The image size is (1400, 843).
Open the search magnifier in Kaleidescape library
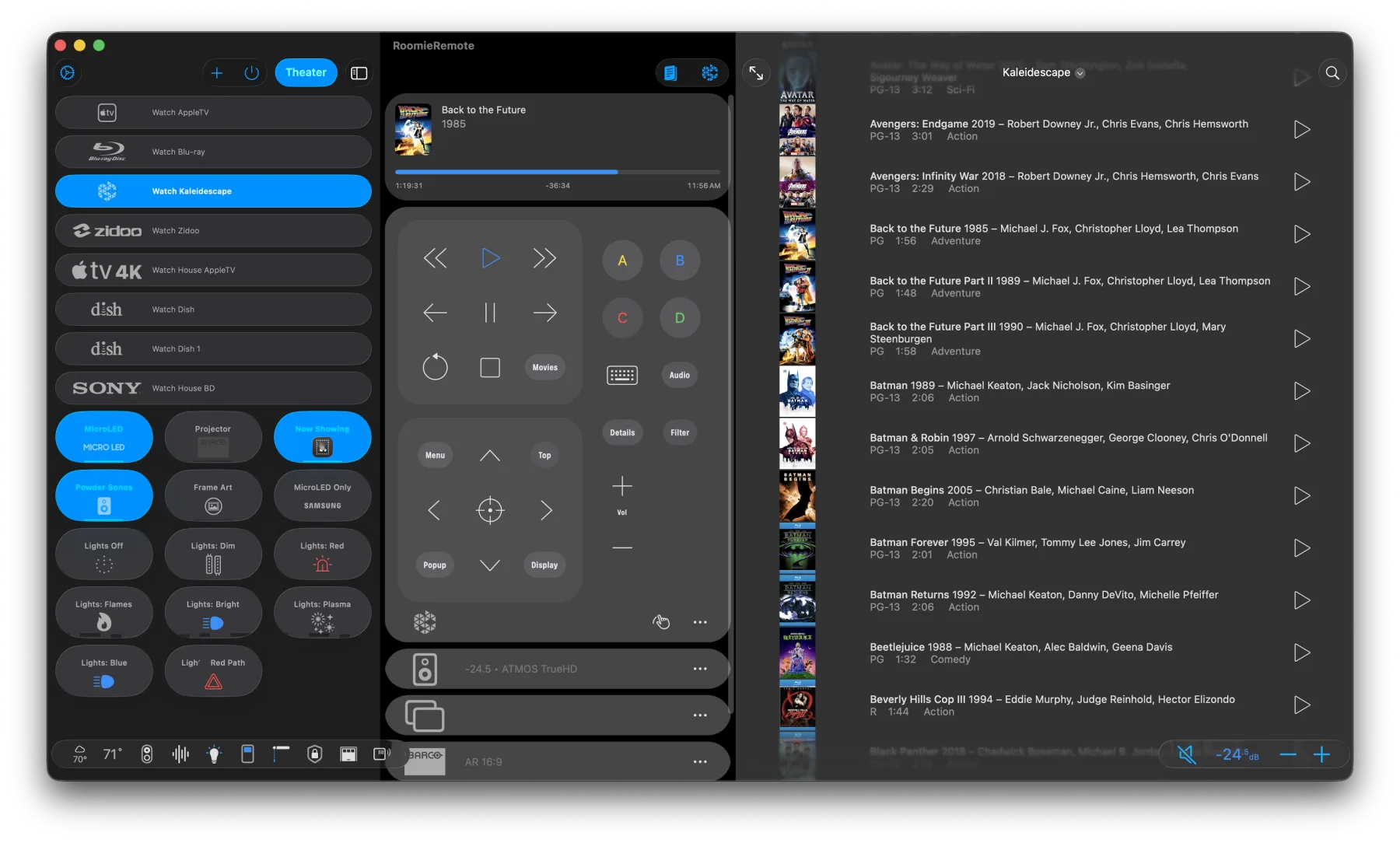click(x=1332, y=72)
